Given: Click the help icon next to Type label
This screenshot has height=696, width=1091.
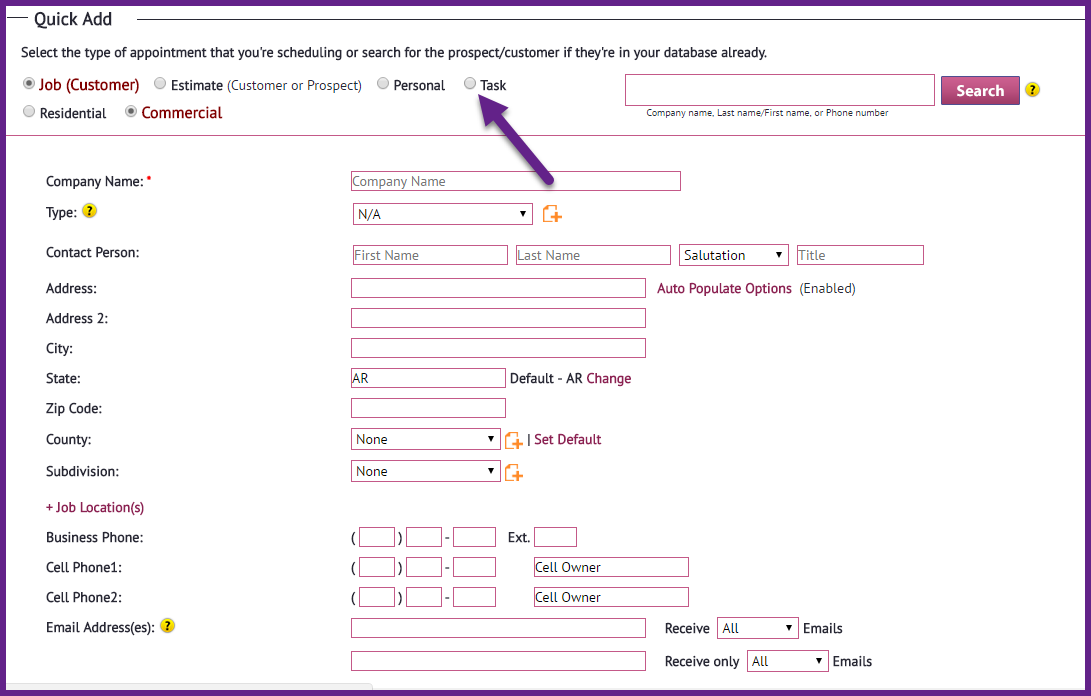Looking at the screenshot, I should 90,211.
